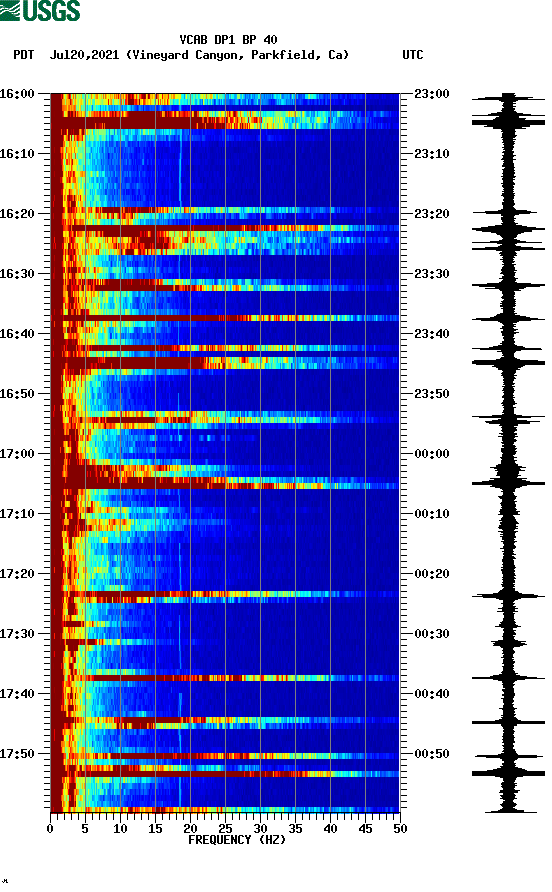Click the 00:10 UTC time label
552x892 pixels.
[x=432, y=514]
